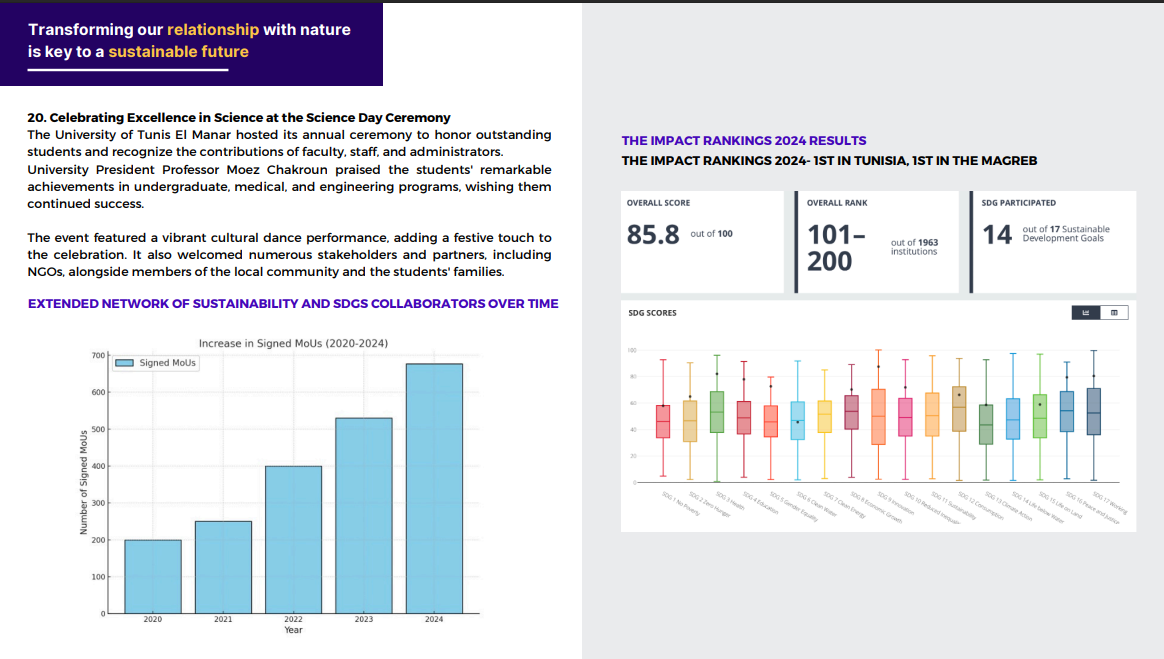Screen dimensions: 1164x659
Task: Pick the 2023 bar in MoUs chart
Action: 364,515
